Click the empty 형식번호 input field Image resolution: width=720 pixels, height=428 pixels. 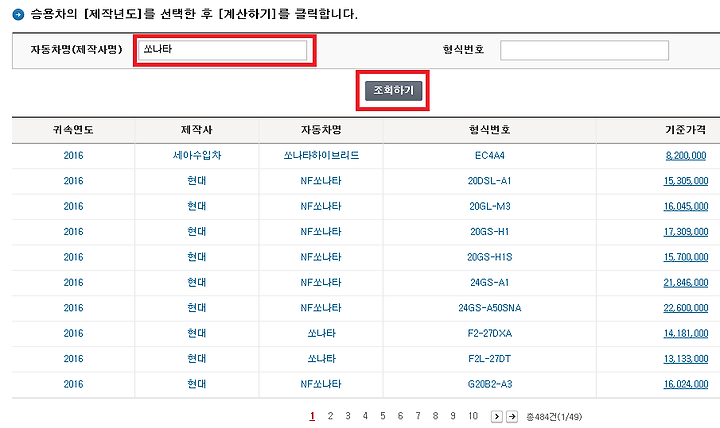[x=584, y=50]
